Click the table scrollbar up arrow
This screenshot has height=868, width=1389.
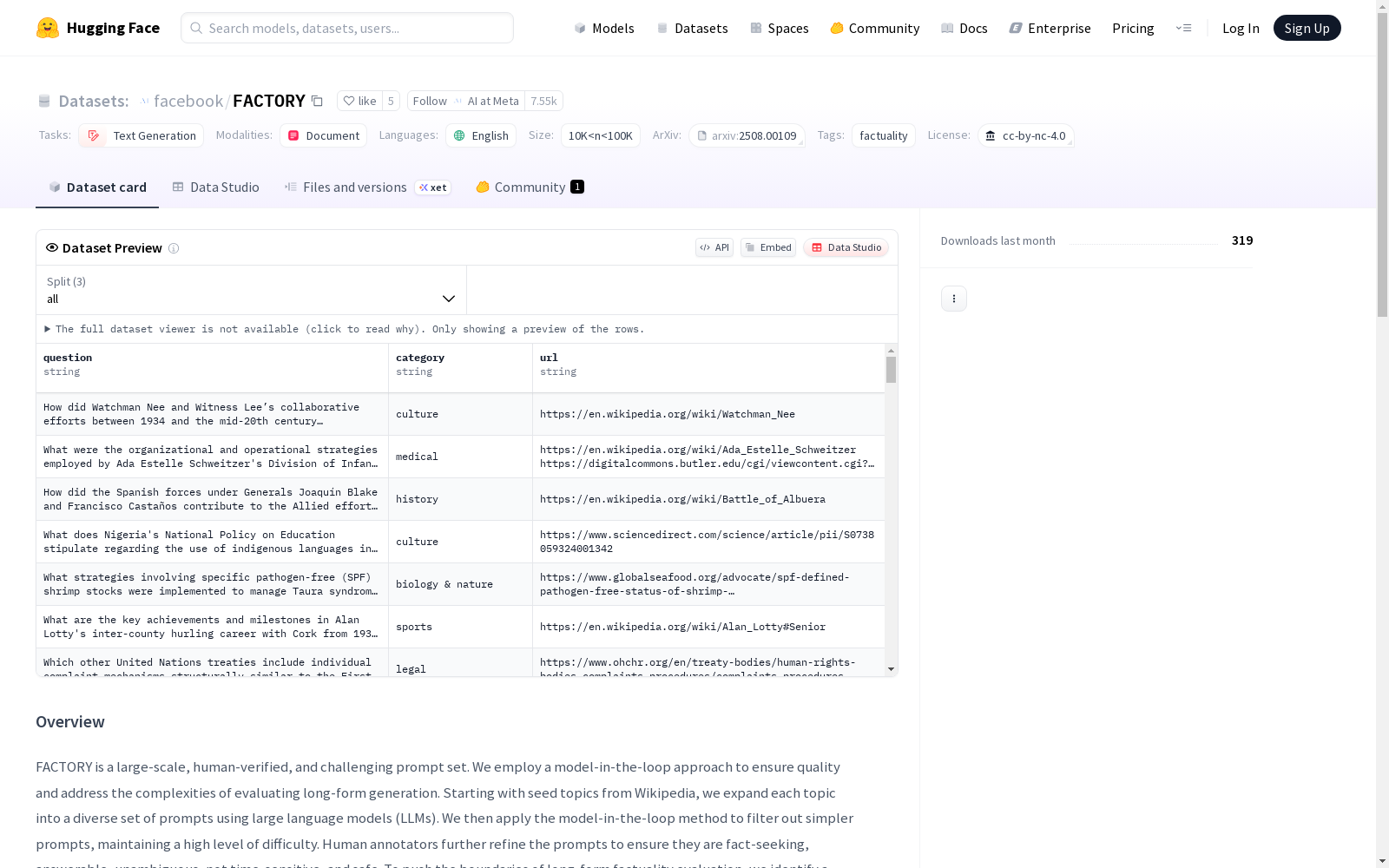(891, 351)
